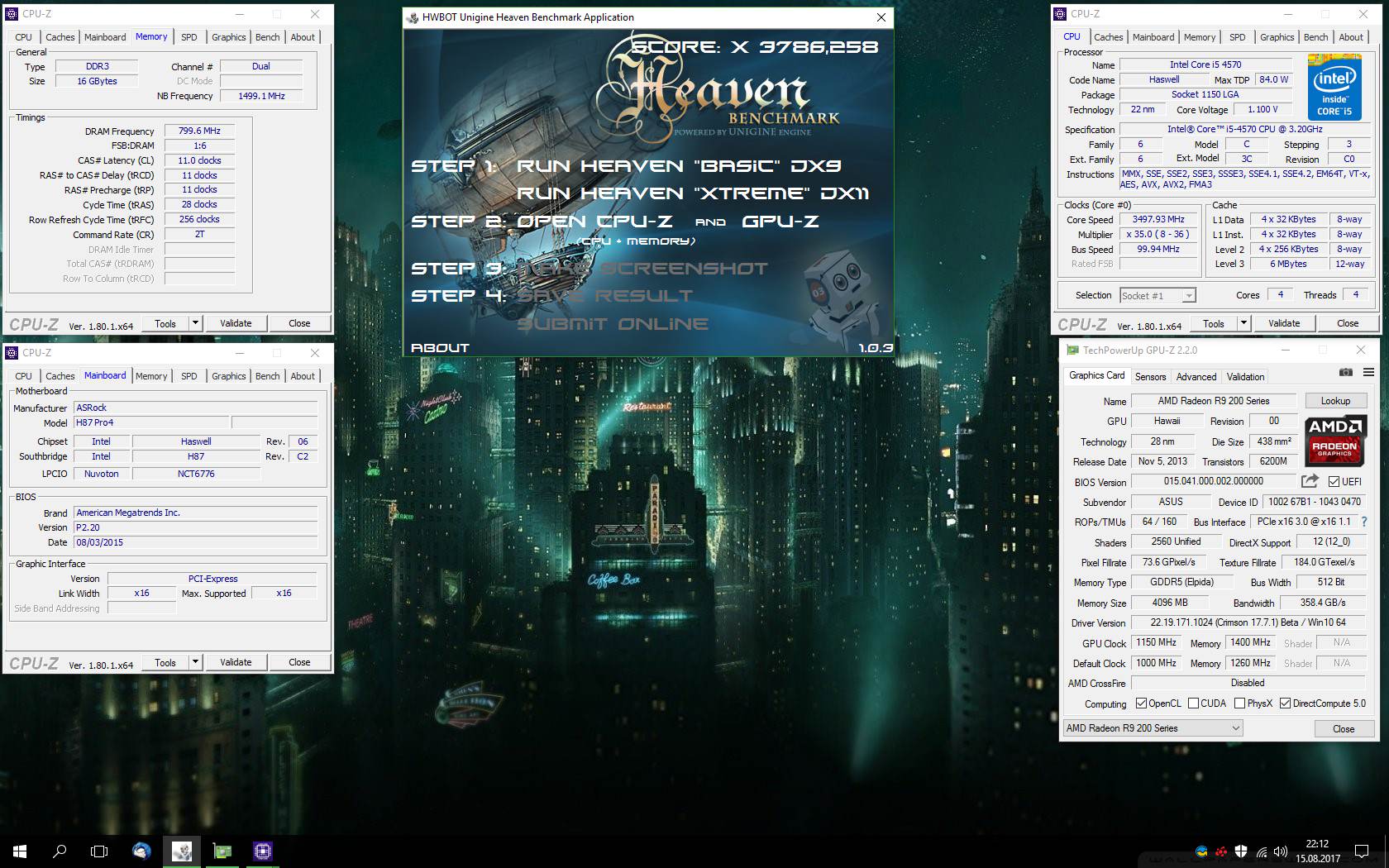Click Submit Online in Heaven app

coord(613,324)
